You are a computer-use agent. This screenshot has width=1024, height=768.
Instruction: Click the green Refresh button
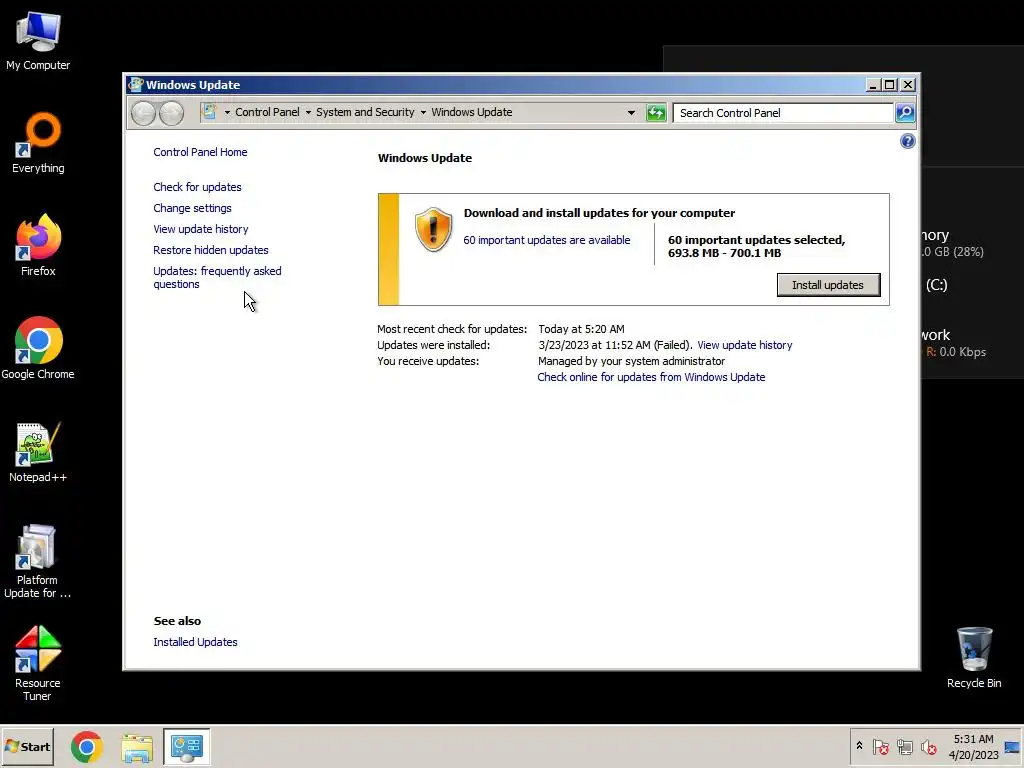pos(656,113)
